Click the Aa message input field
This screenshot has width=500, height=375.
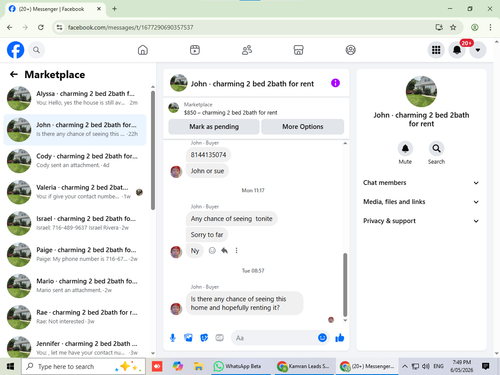[273, 338]
